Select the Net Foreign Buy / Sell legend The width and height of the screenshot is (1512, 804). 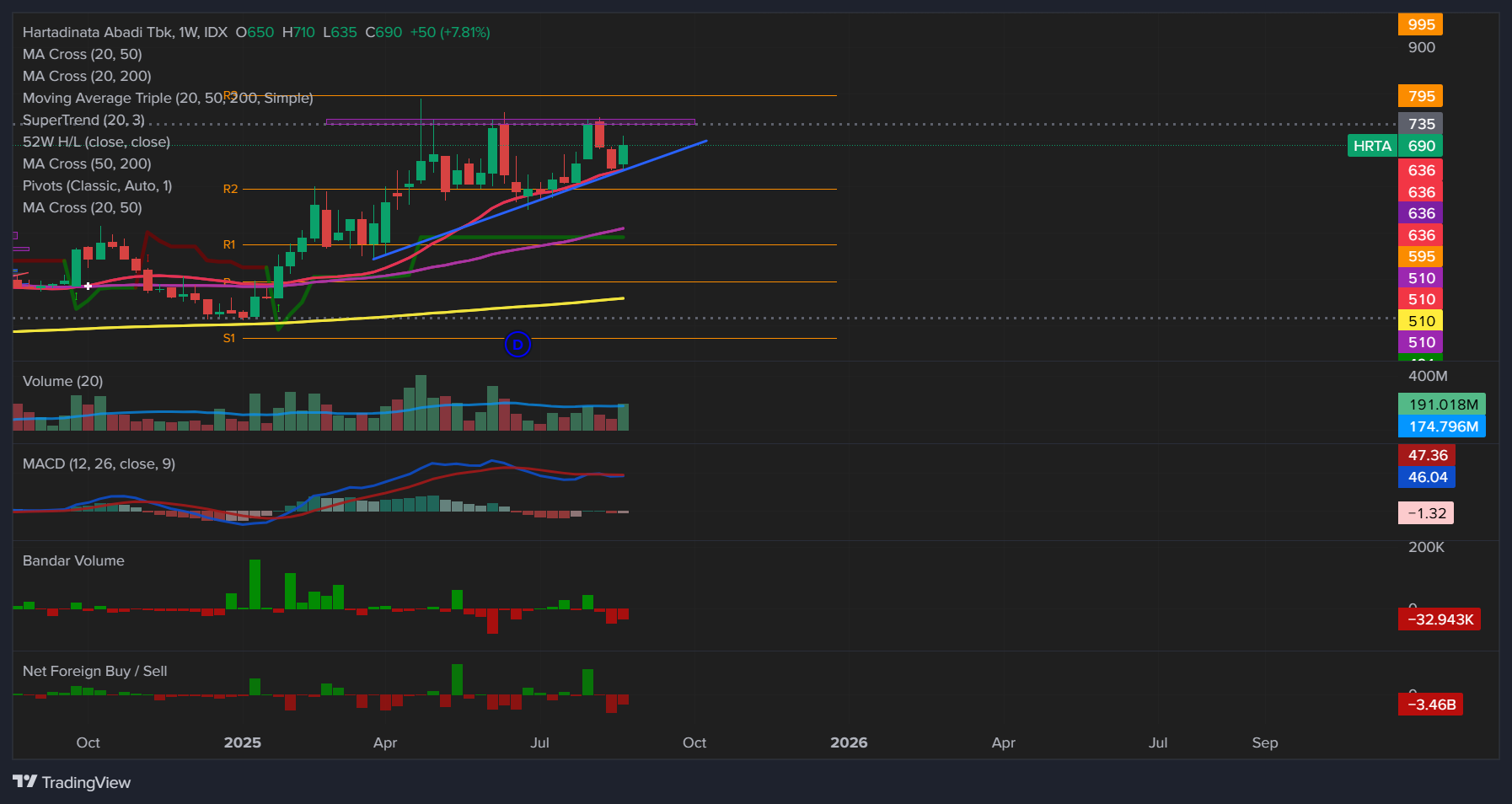94,671
